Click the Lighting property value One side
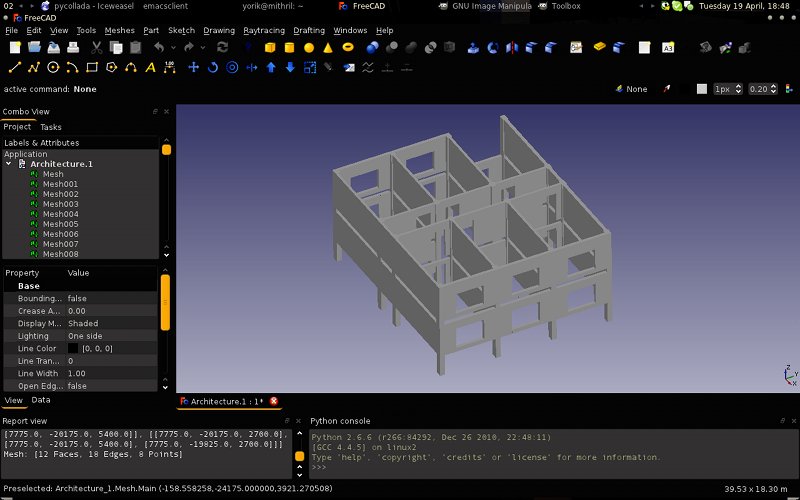 [86, 336]
